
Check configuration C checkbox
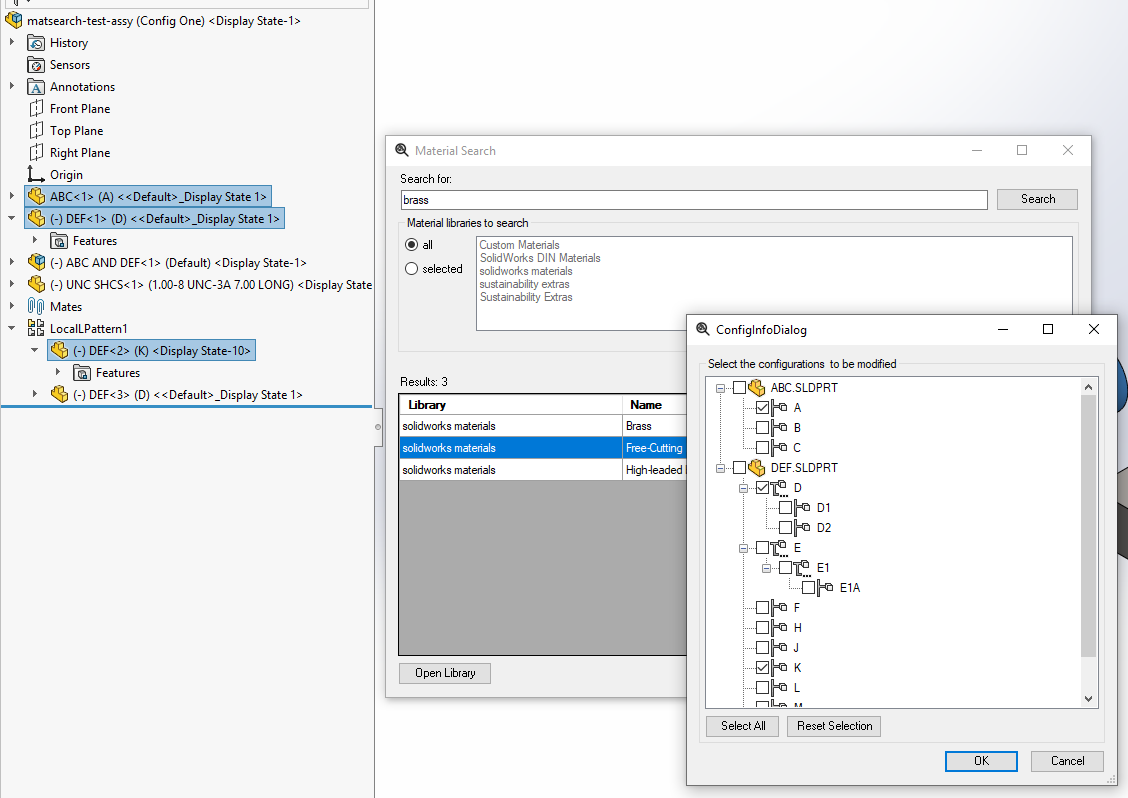[763, 448]
